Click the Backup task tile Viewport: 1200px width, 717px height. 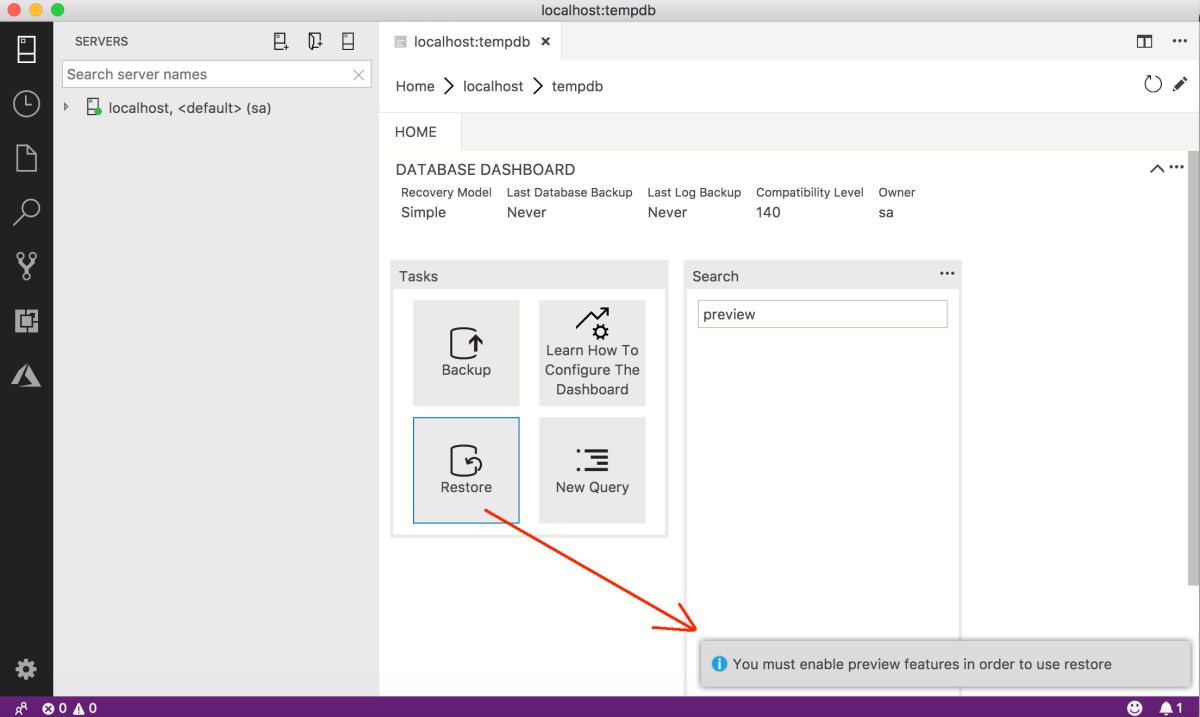point(466,353)
